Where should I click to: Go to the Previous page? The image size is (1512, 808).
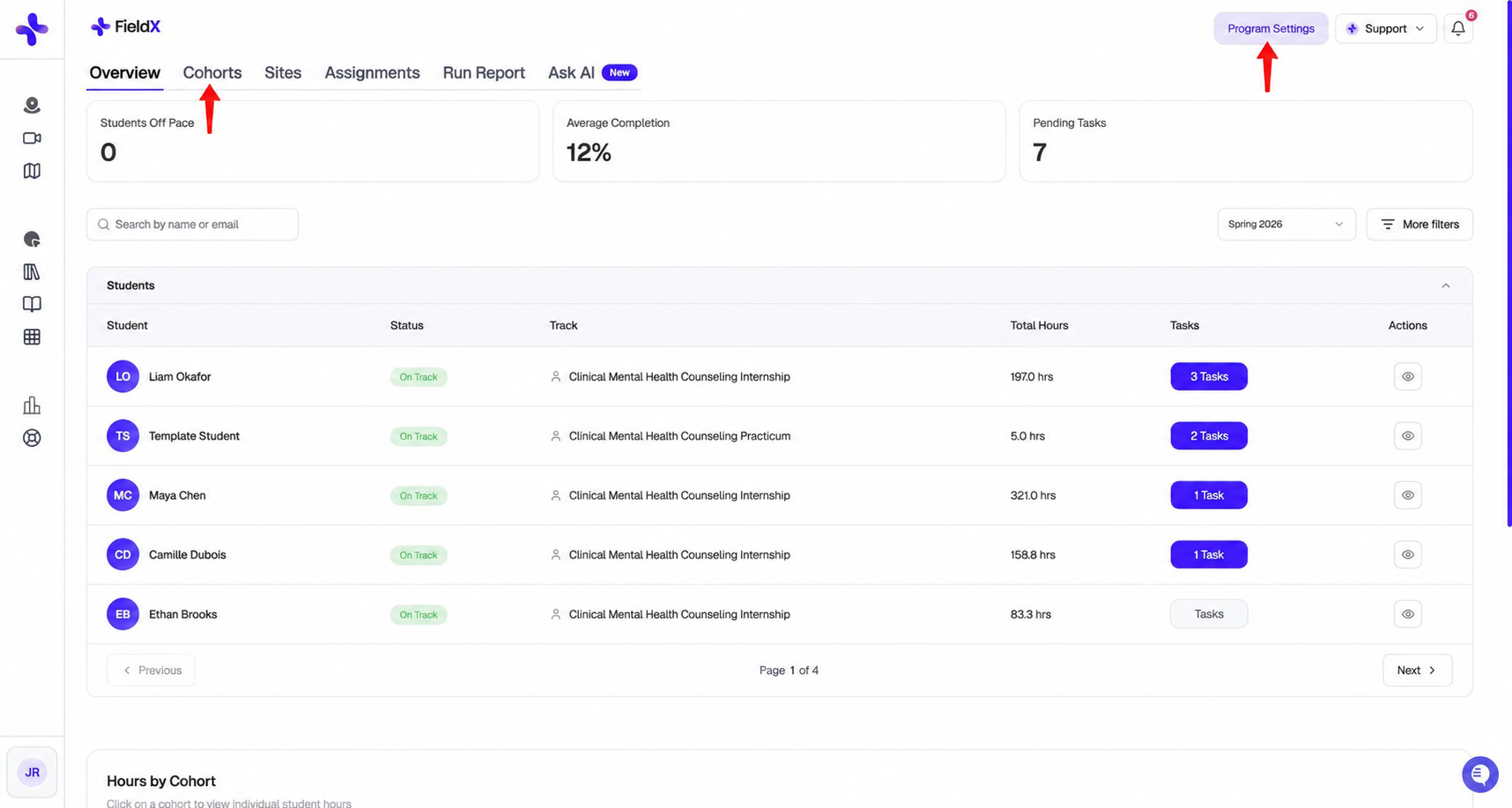point(151,670)
